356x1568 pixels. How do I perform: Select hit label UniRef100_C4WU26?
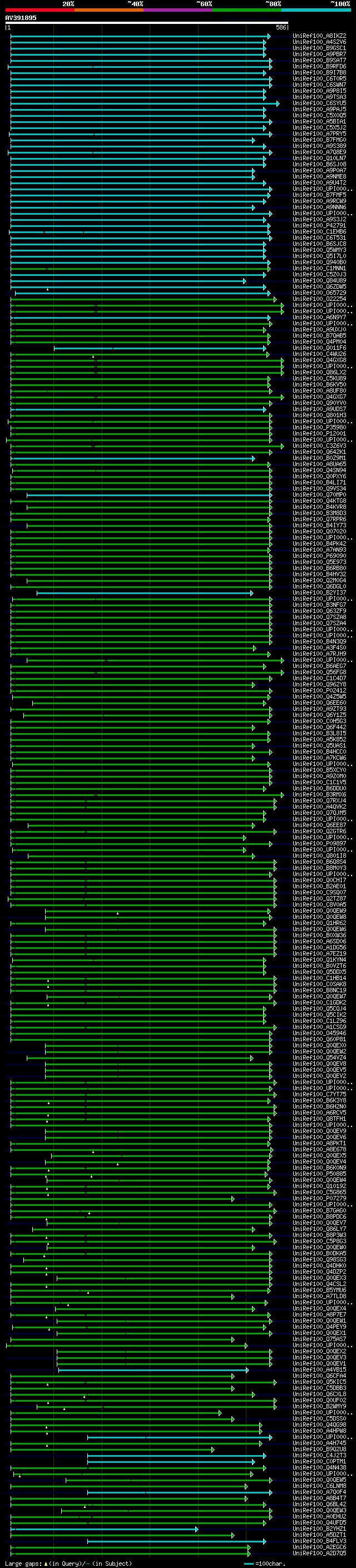(x=319, y=354)
